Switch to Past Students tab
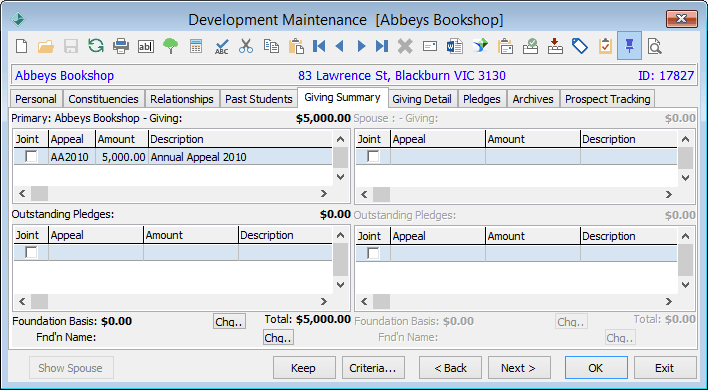 259,99
